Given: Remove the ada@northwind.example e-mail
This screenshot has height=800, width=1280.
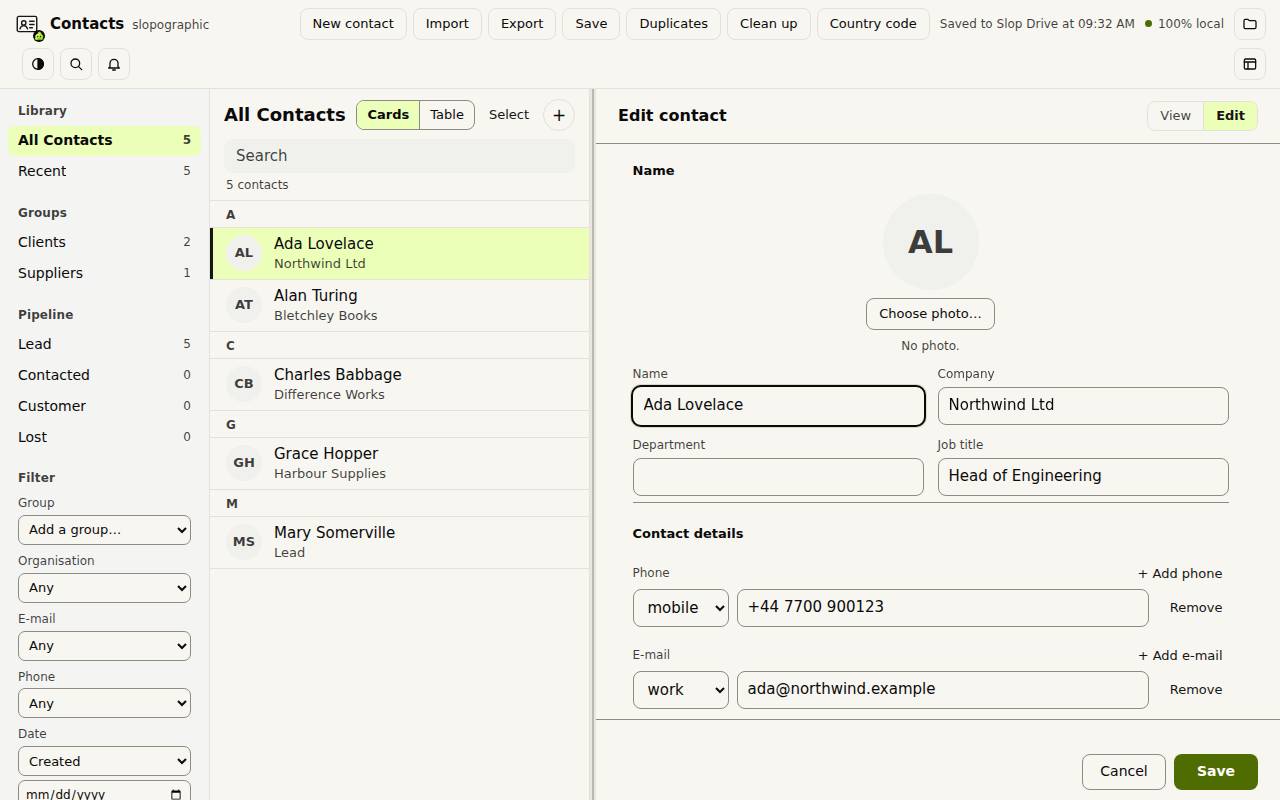Looking at the screenshot, I should click(x=1196, y=690).
